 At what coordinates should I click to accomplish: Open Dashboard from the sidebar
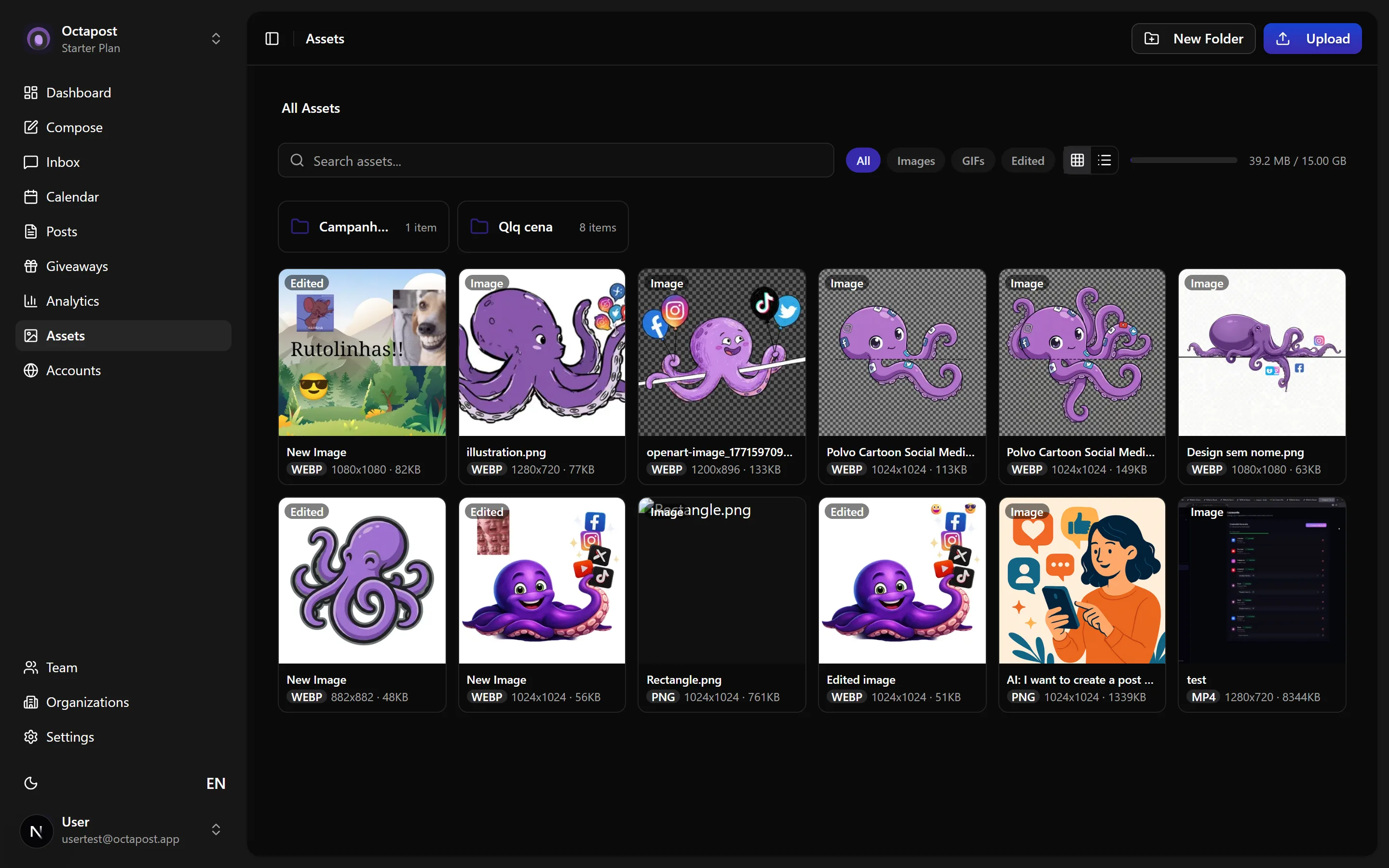coord(123,93)
